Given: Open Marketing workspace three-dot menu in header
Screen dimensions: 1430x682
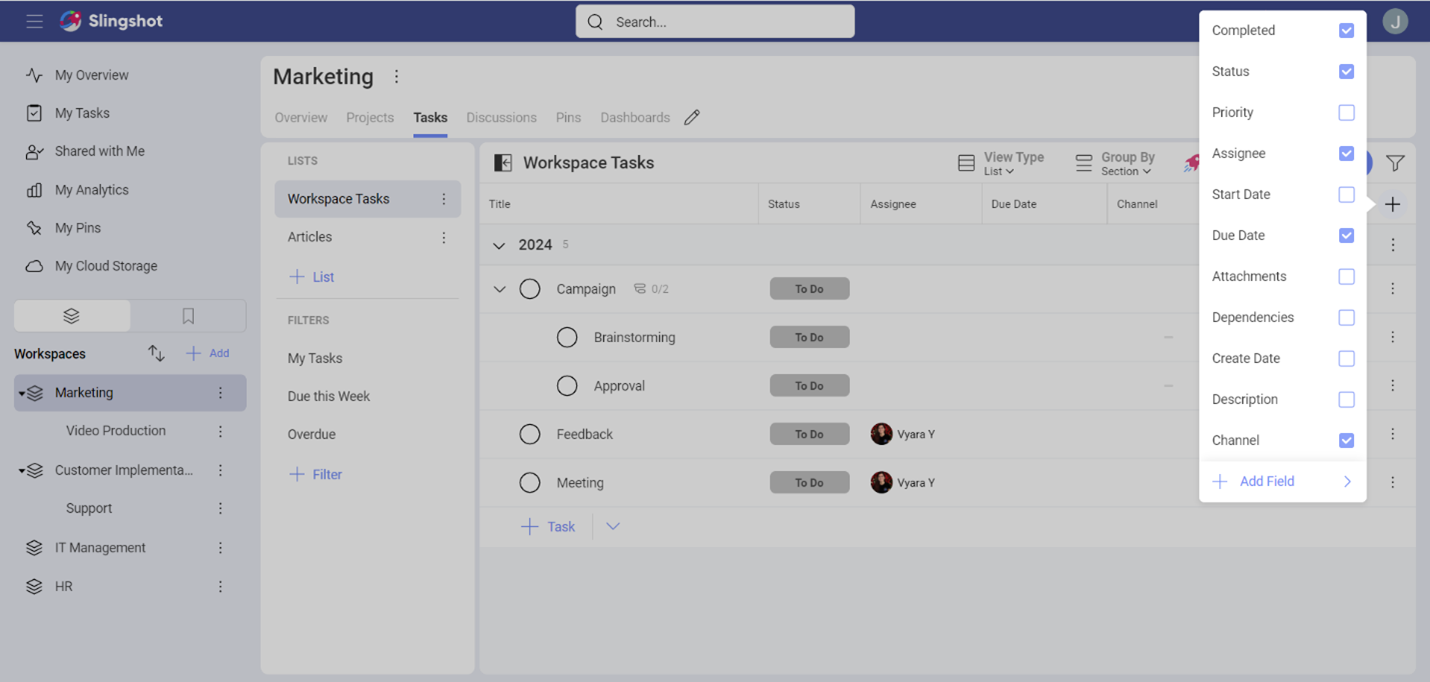Looking at the screenshot, I should click(x=396, y=77).
